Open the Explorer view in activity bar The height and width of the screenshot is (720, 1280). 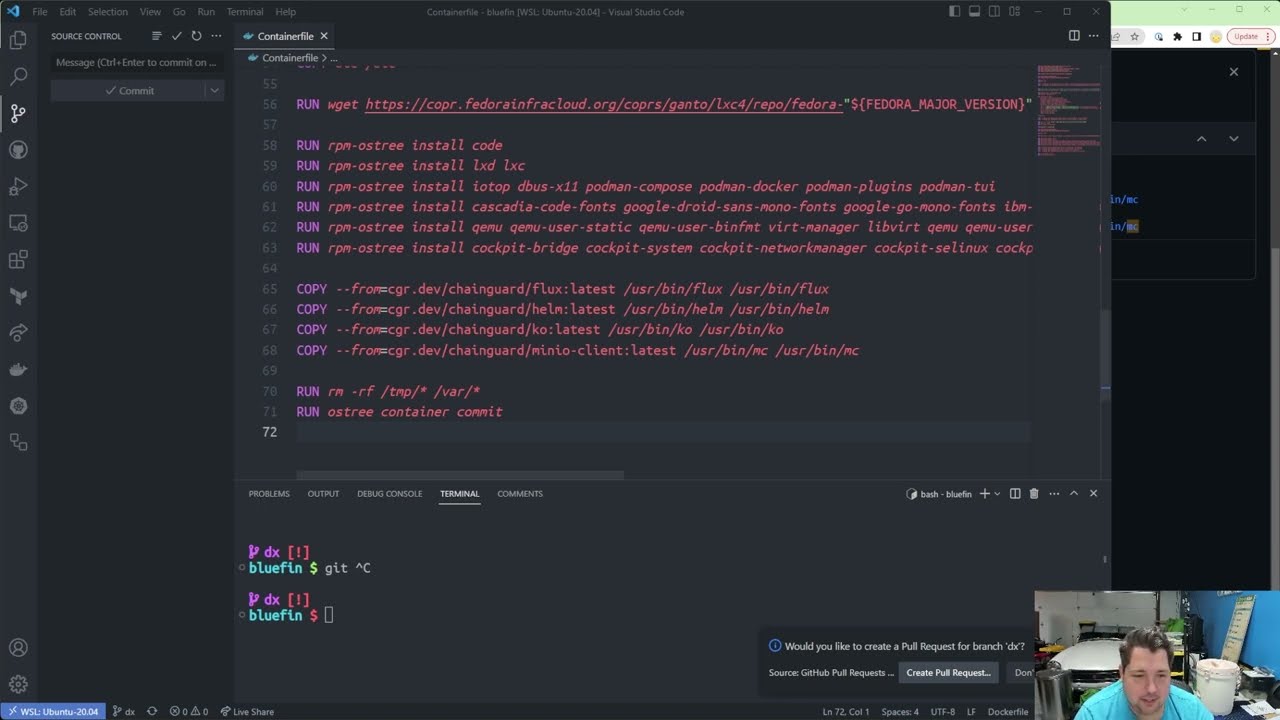[18, 40]
